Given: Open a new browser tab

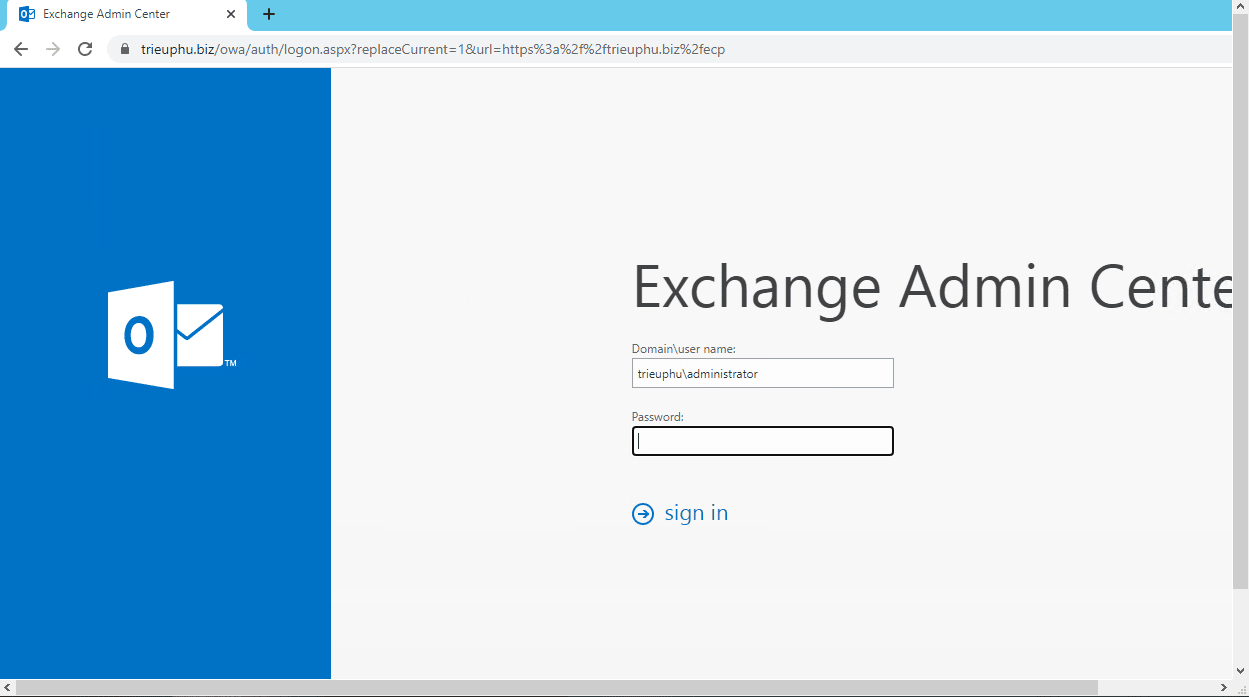Looking at the screenshot, I should coord(268,14).
